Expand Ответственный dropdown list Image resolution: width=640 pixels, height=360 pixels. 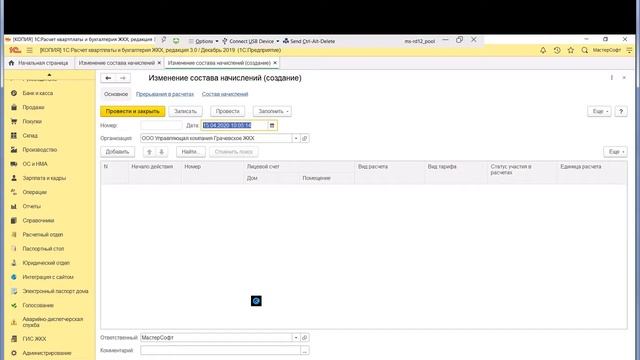[296, 338]
